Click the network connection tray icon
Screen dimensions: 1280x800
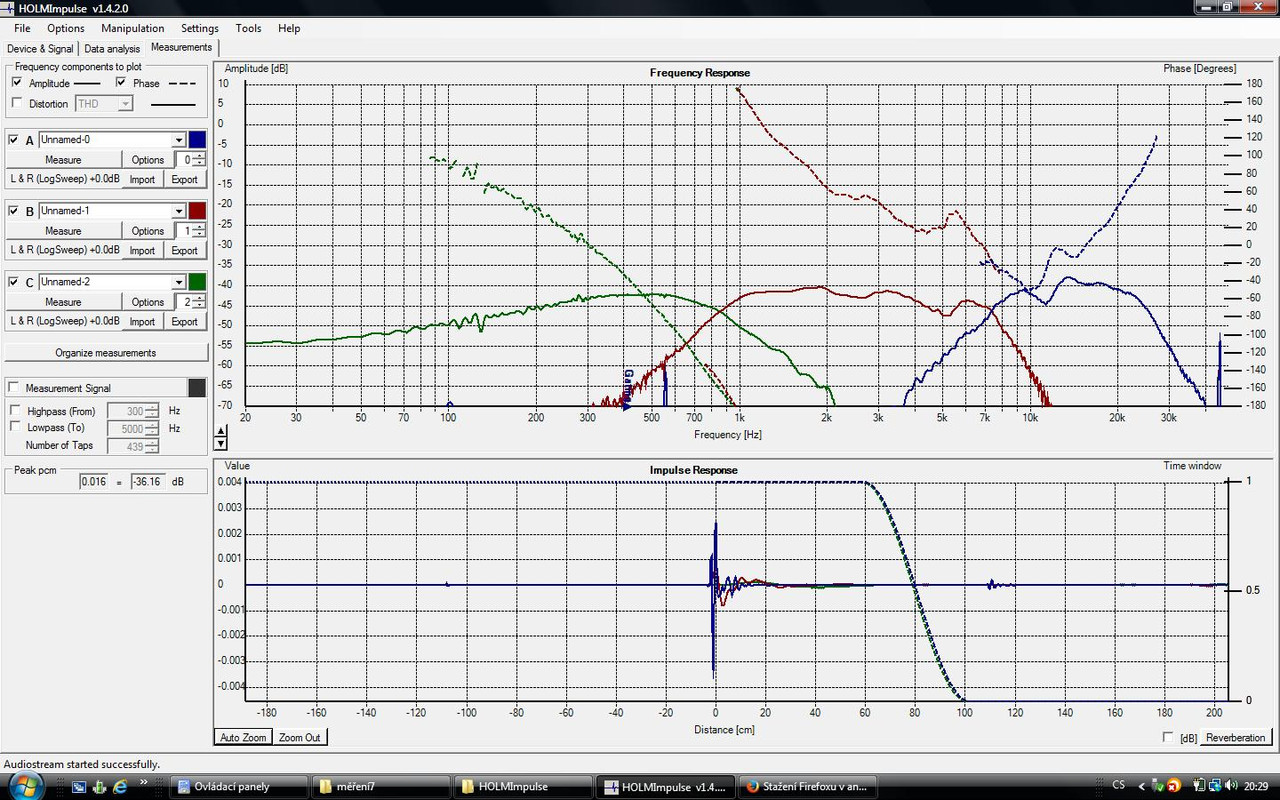[x=1214, y=787]
